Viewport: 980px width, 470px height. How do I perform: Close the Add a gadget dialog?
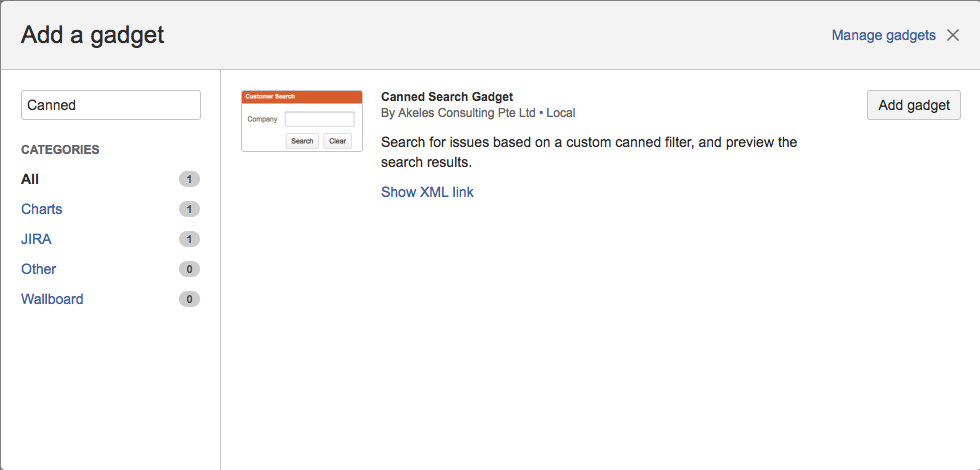click(x=952, y=35)
